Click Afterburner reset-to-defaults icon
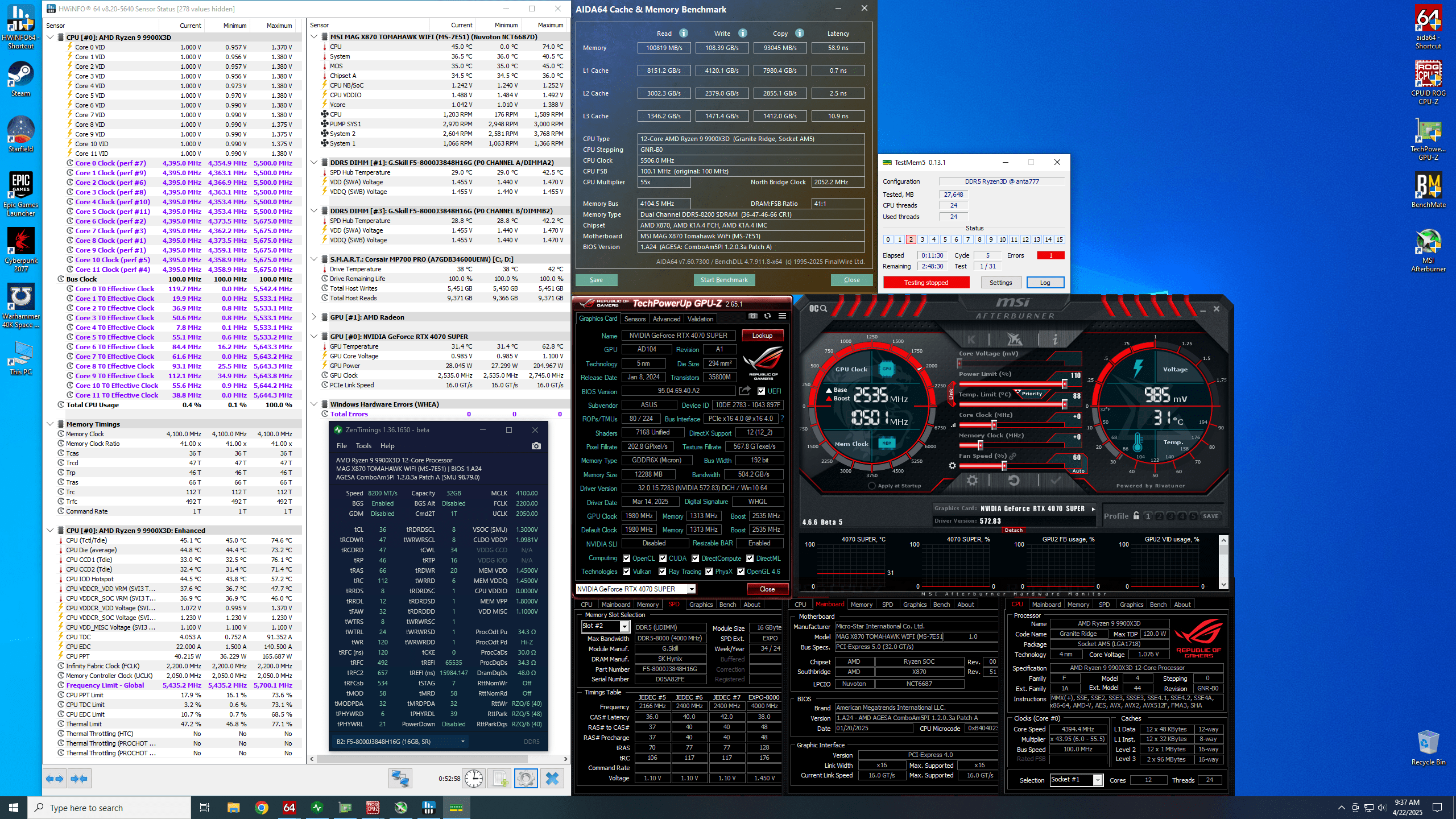 click(x=1014, y=481)
